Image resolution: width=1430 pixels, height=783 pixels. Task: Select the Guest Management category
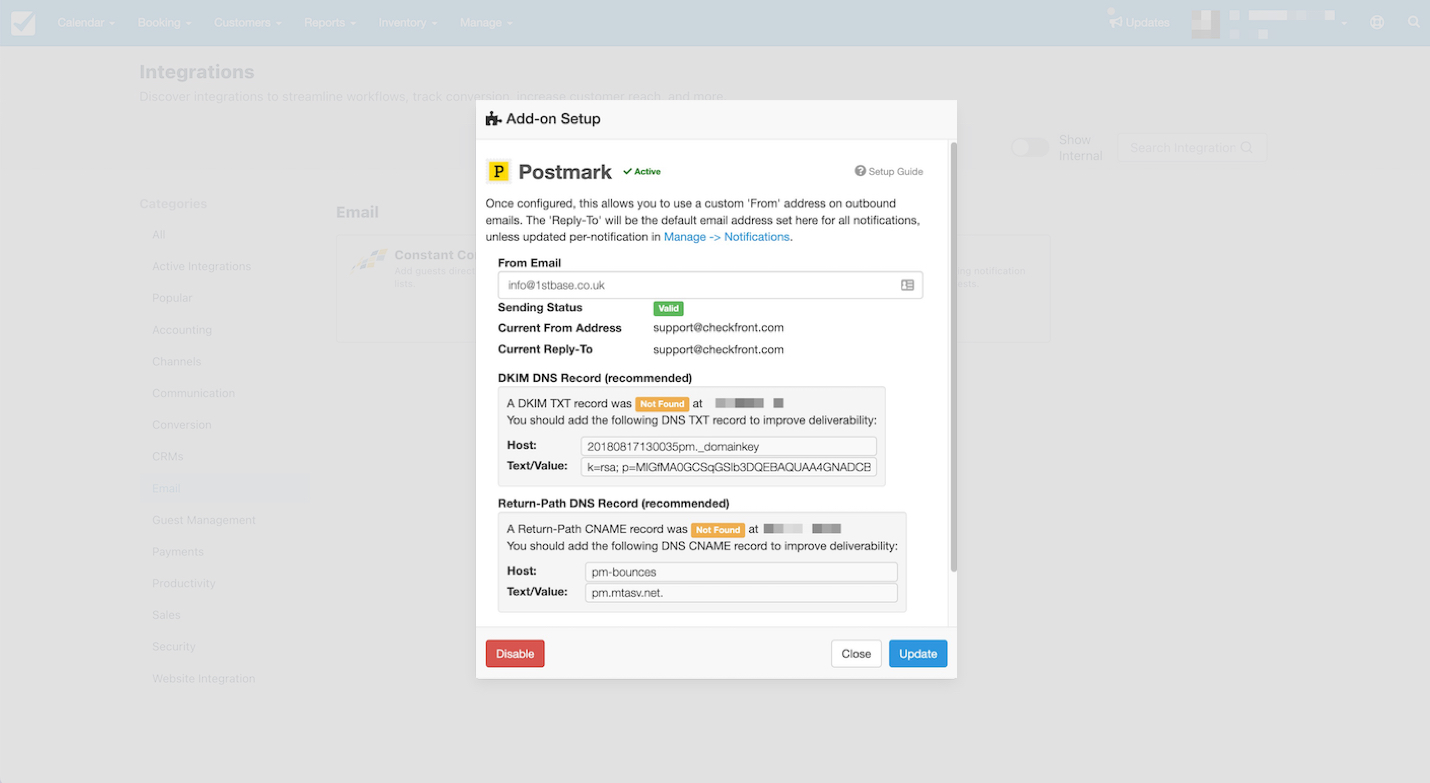(204, 520)
